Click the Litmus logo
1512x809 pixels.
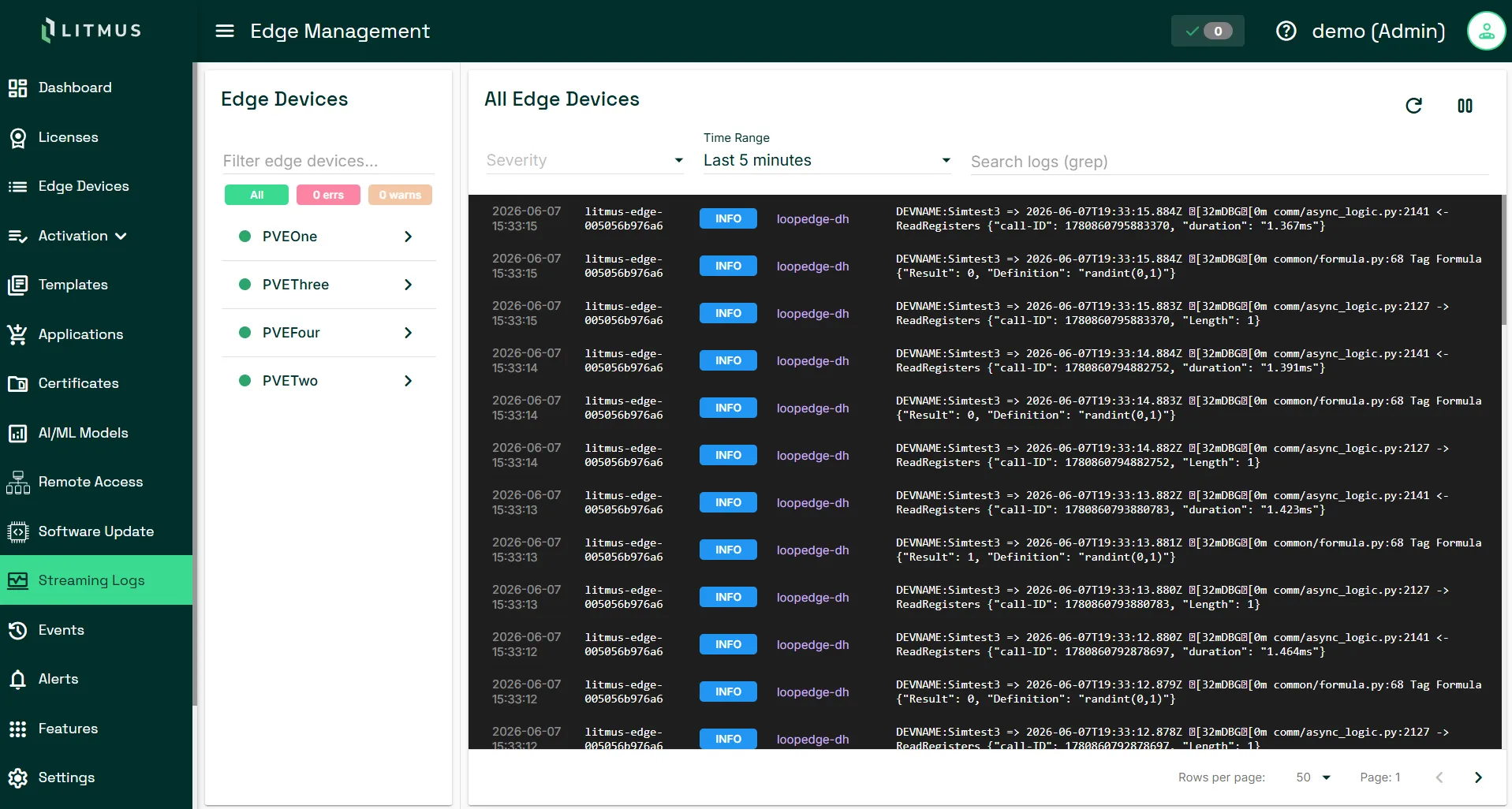pos(91,30)
